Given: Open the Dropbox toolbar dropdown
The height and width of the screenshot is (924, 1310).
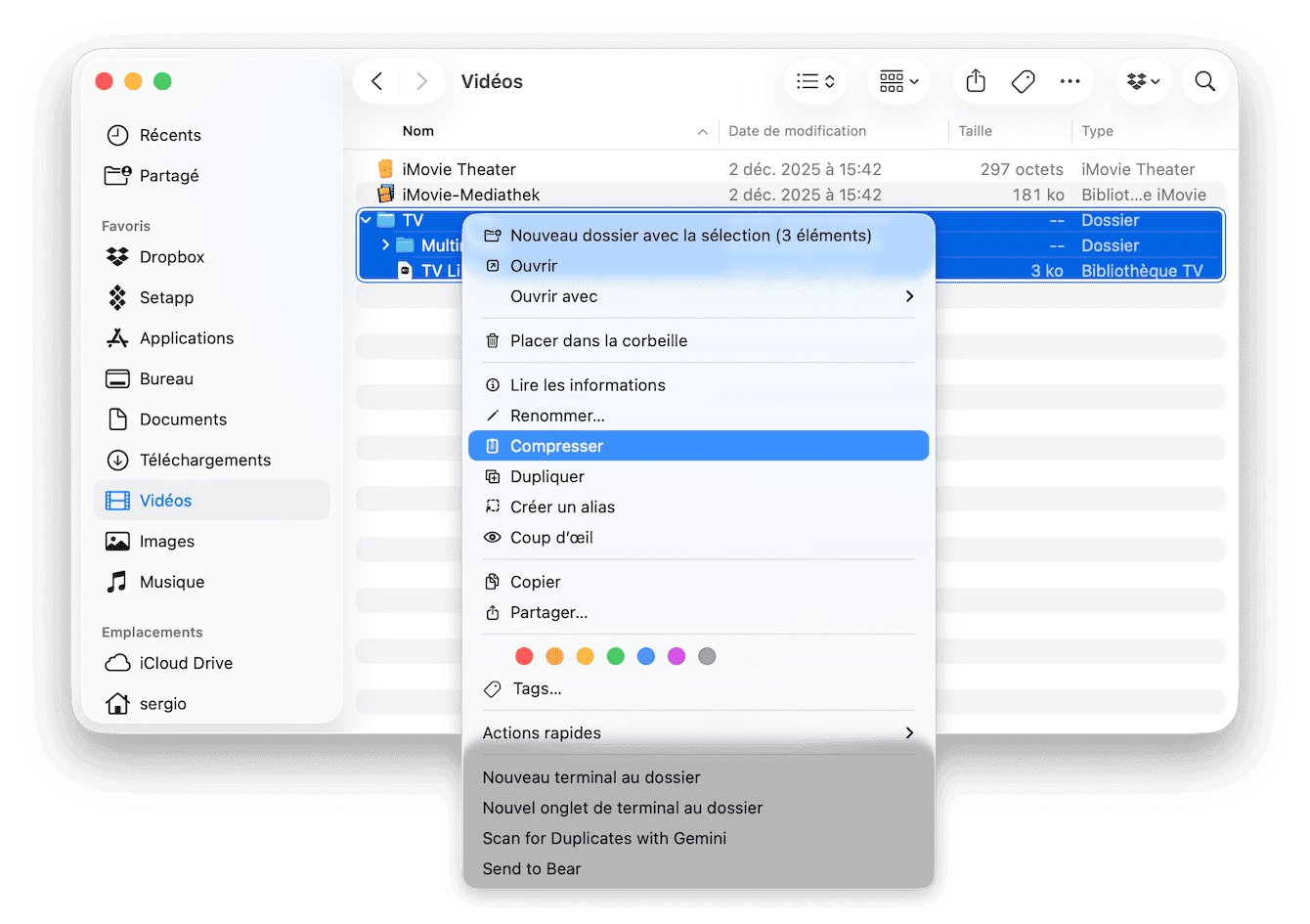Looking at the screenshot, I should pos(1143,81).
